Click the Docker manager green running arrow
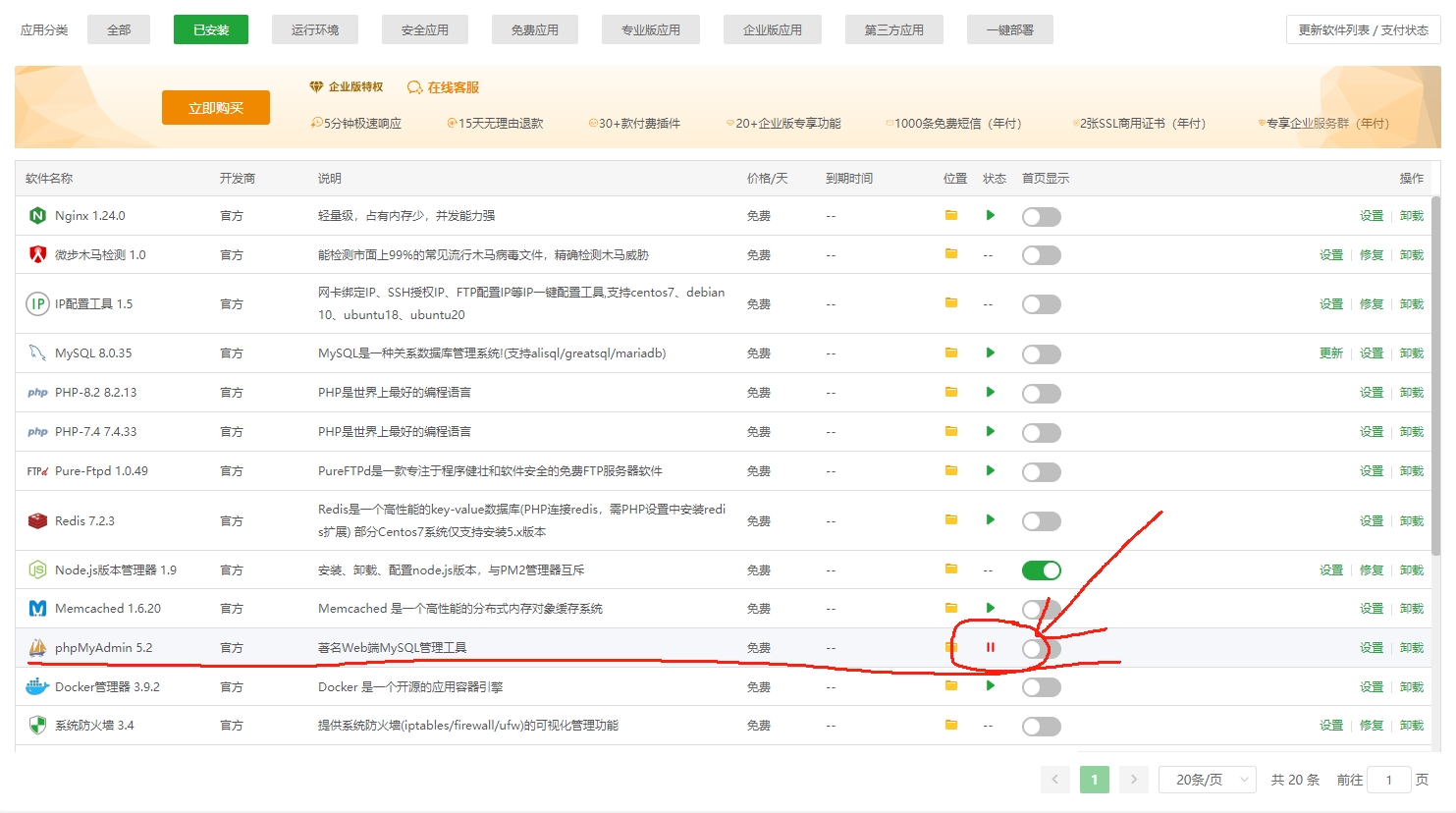Screen dimensions: 1456x813 [x=991, y=685]
